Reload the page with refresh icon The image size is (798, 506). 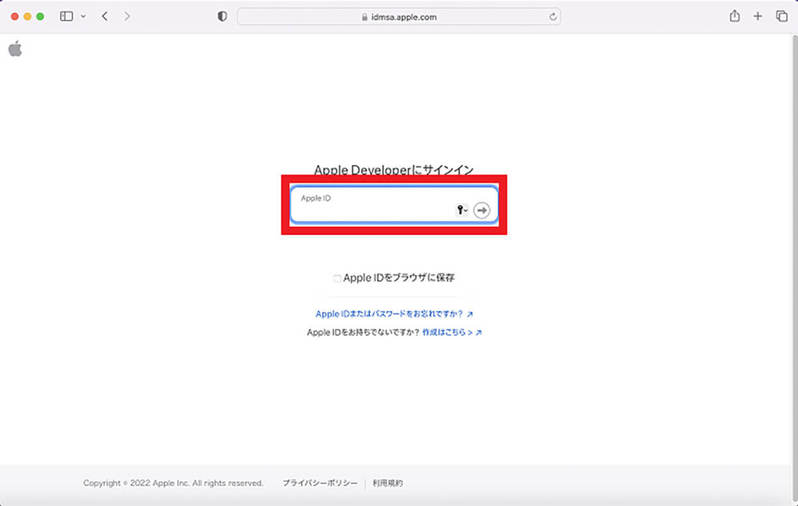(x=553, y=17)
